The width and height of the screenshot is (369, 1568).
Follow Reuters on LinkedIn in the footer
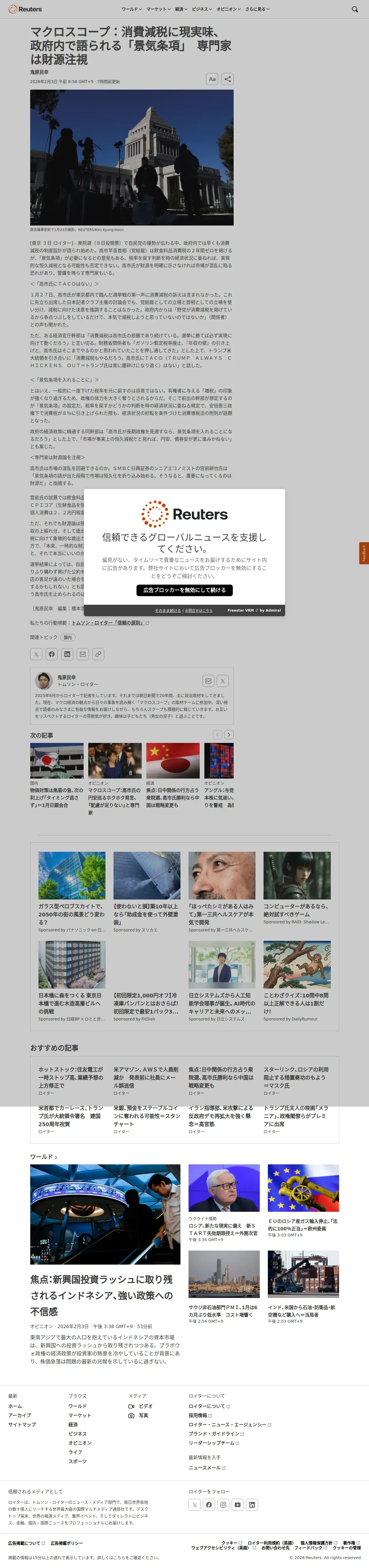pyautogui.click(x=252, y=1505)
